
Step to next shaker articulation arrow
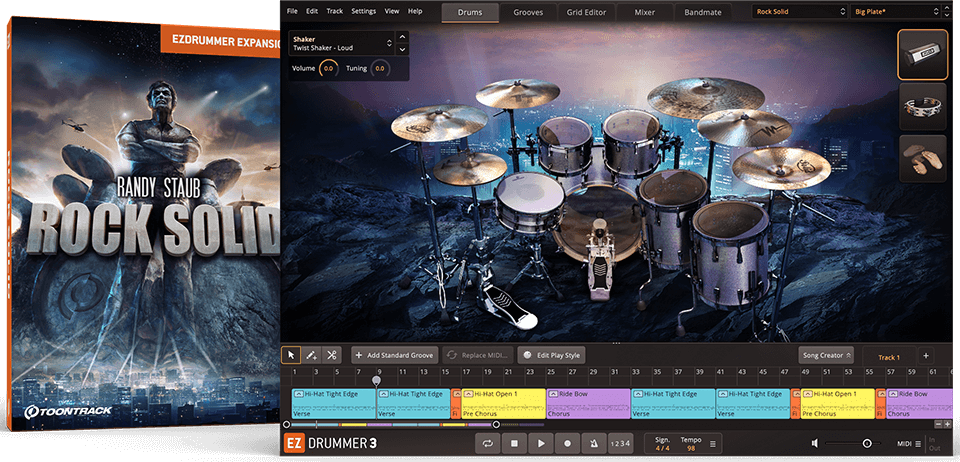(x=402, y=50)
